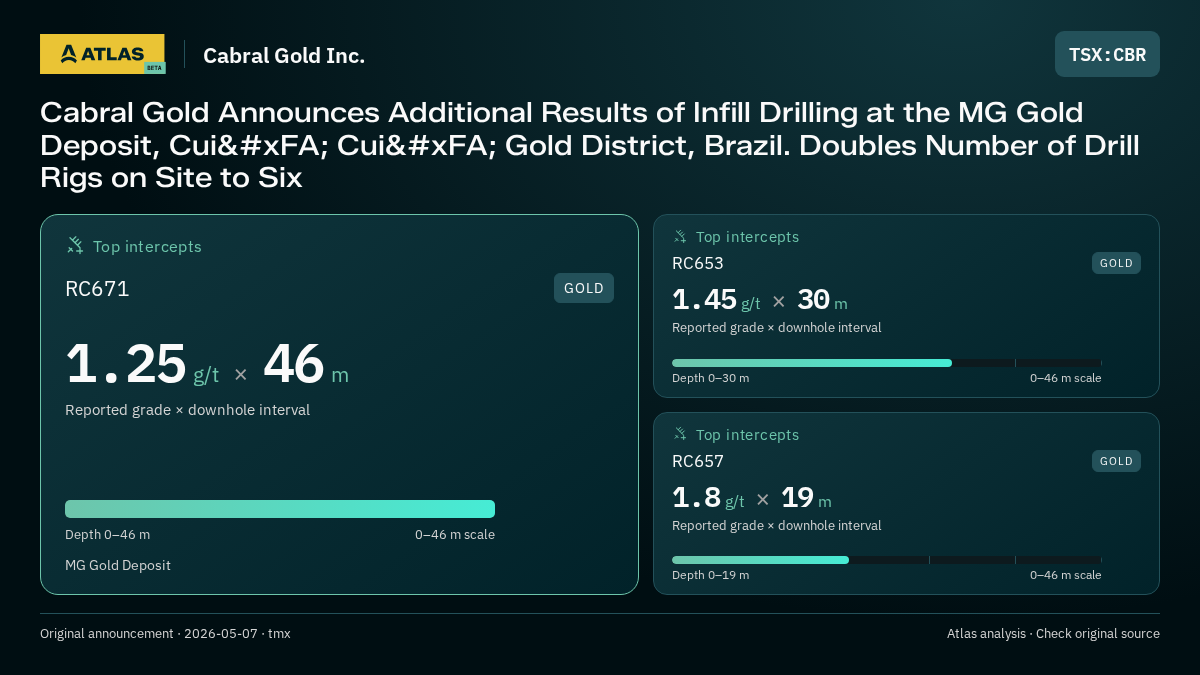The image size is (1200, 675).
Task: Click the 'Depth 0–19 m' label
Action: [710, 575]
